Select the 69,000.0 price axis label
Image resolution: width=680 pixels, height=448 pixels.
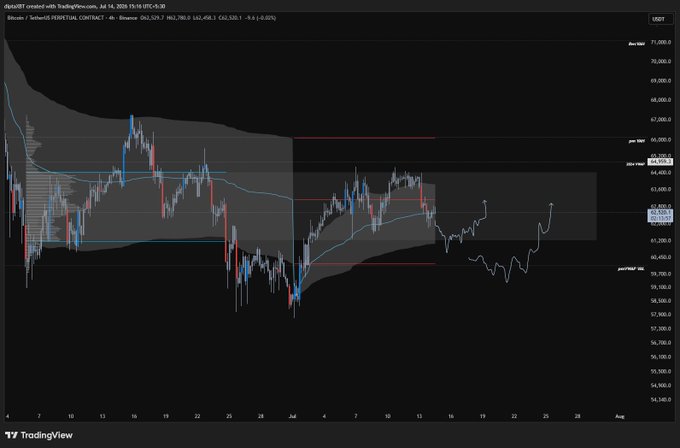pyautogui.click(x=660, y=81)
